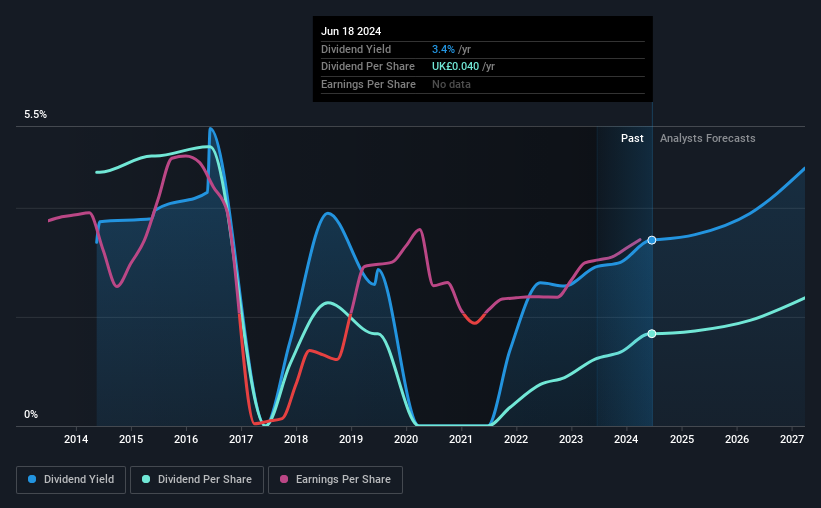Click the 5.5% y-axis label
The height and width of the screenshot is (508, 821).
coord(36,115)
